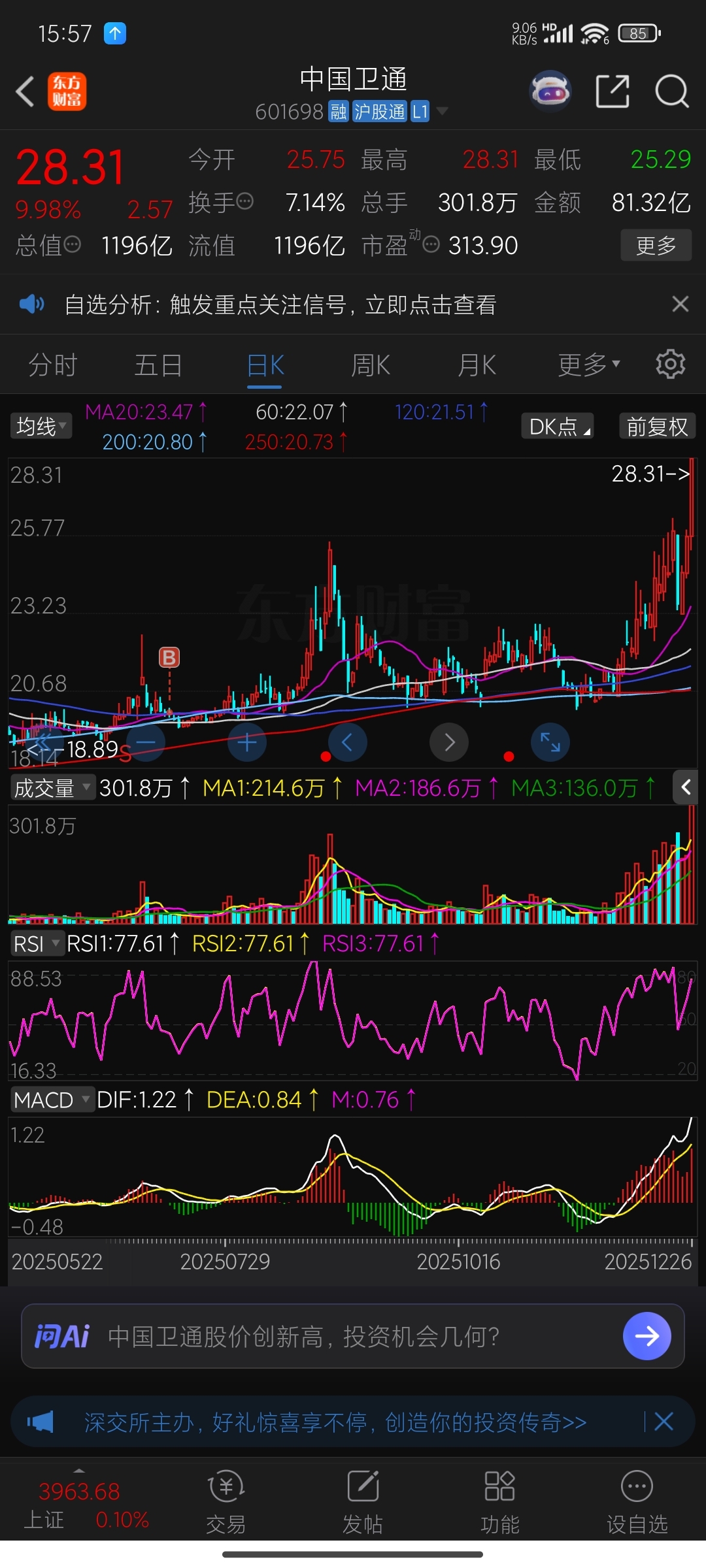
Task: Expand the stock code dropdown arrow
Action: (x=443, y=111)
